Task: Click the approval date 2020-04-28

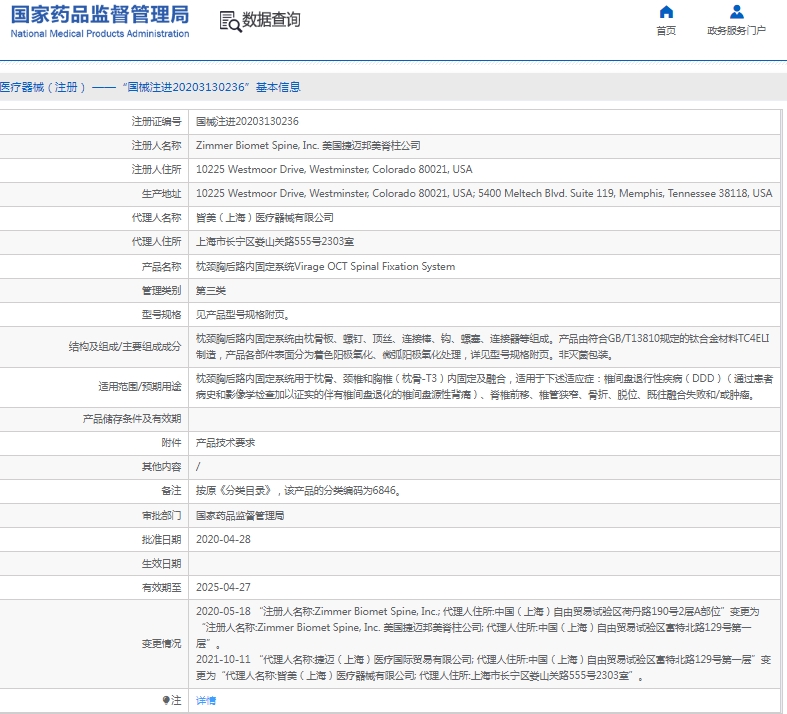Action: pos(223,539)
